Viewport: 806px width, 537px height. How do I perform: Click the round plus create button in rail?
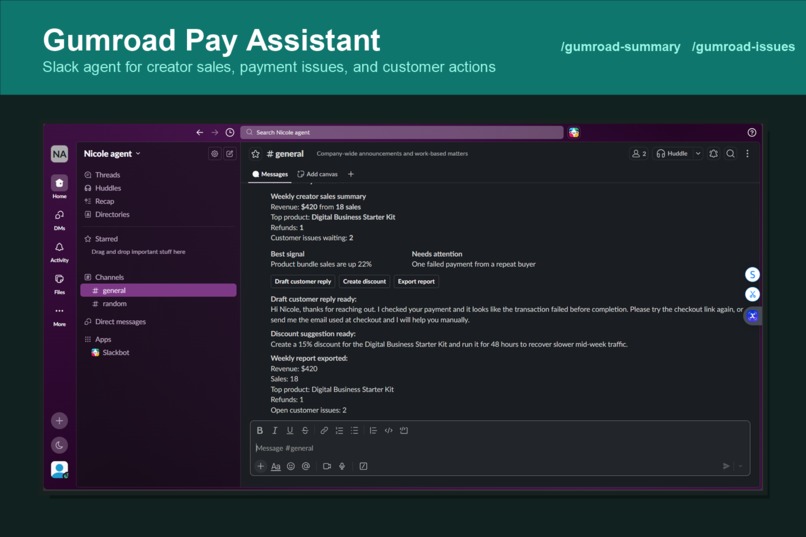click(59, 421)
